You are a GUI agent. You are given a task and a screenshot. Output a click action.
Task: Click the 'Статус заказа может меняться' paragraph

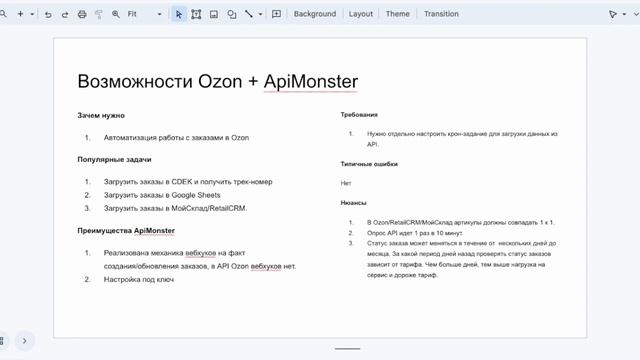click(x=461, y=259)
